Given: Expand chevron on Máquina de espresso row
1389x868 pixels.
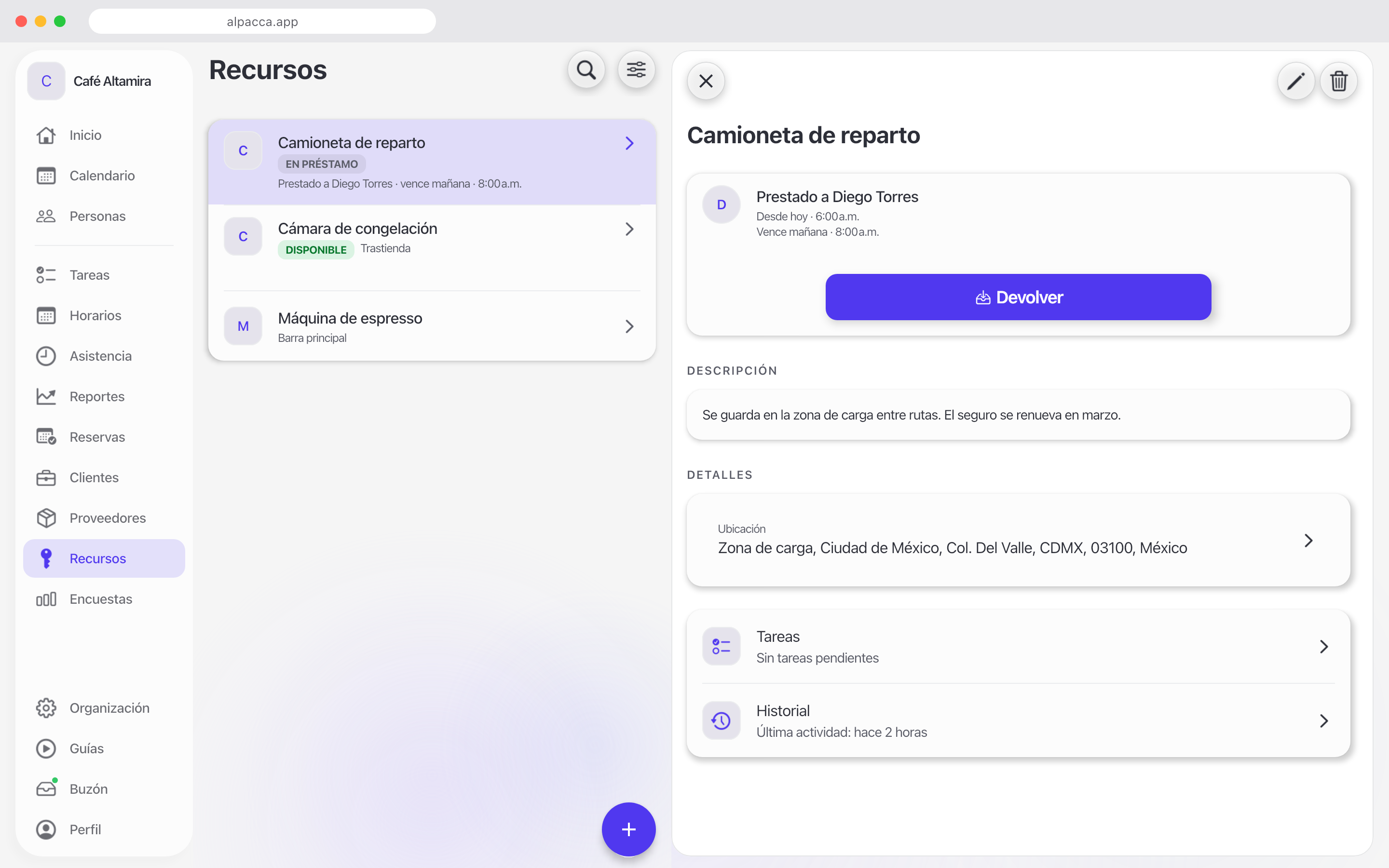Looking at the screenshot, I should (x=630, y=326).
